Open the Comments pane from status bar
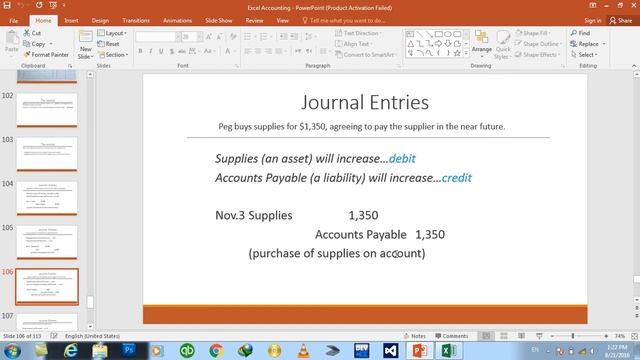The height and width of the screenshot is (360, 640). [451, 336]
